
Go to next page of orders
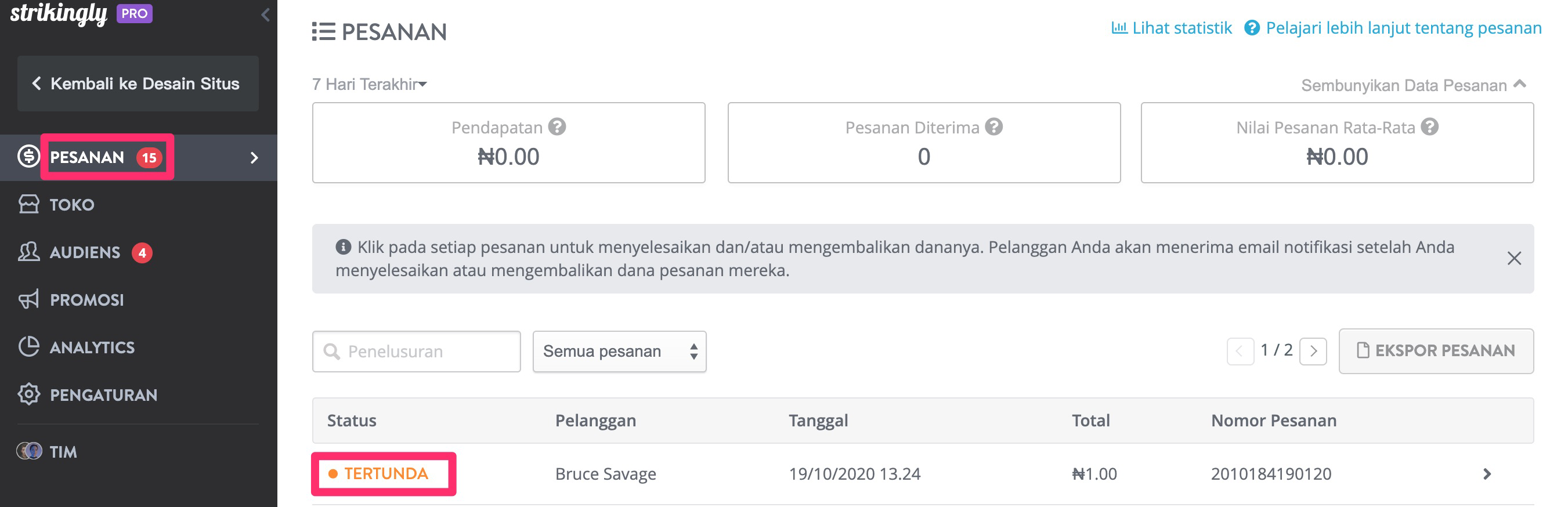click(1313, 351)
